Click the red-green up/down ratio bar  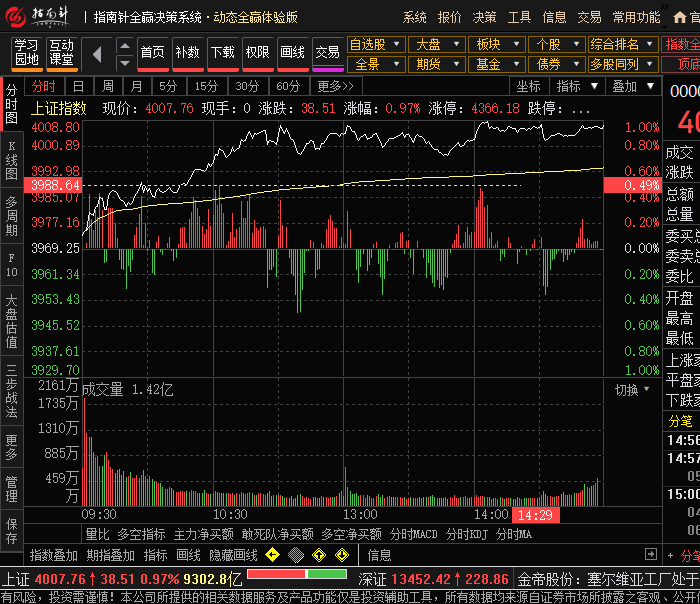[x=297, y=574]
